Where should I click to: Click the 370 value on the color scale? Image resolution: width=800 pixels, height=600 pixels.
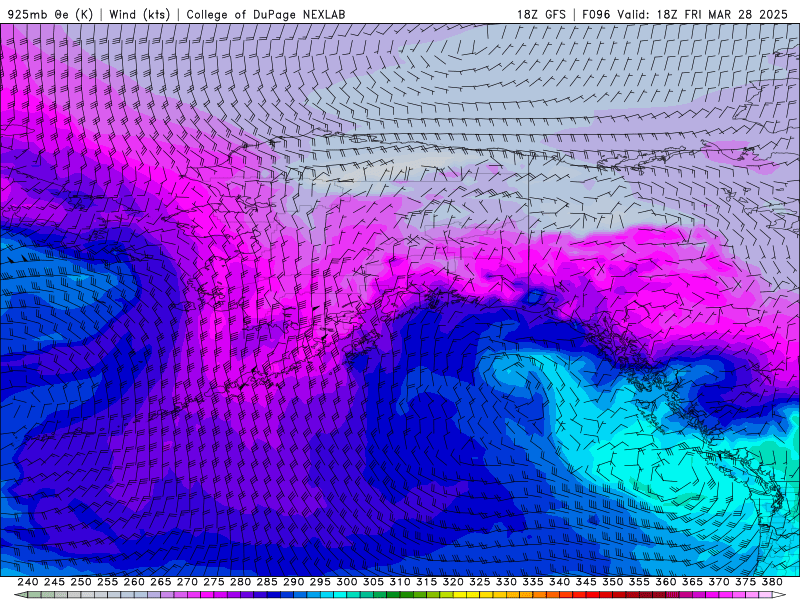pos(719,582)
